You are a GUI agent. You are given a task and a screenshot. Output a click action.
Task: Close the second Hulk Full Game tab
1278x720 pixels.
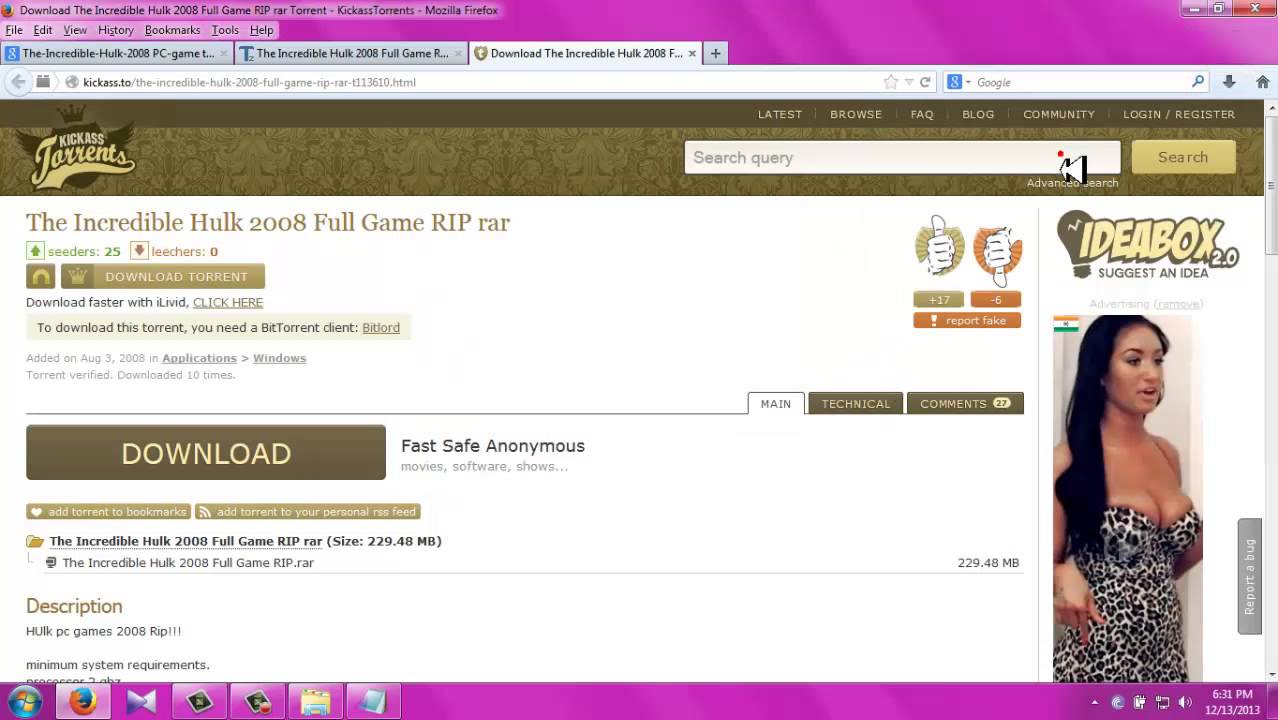pos(459,53)
